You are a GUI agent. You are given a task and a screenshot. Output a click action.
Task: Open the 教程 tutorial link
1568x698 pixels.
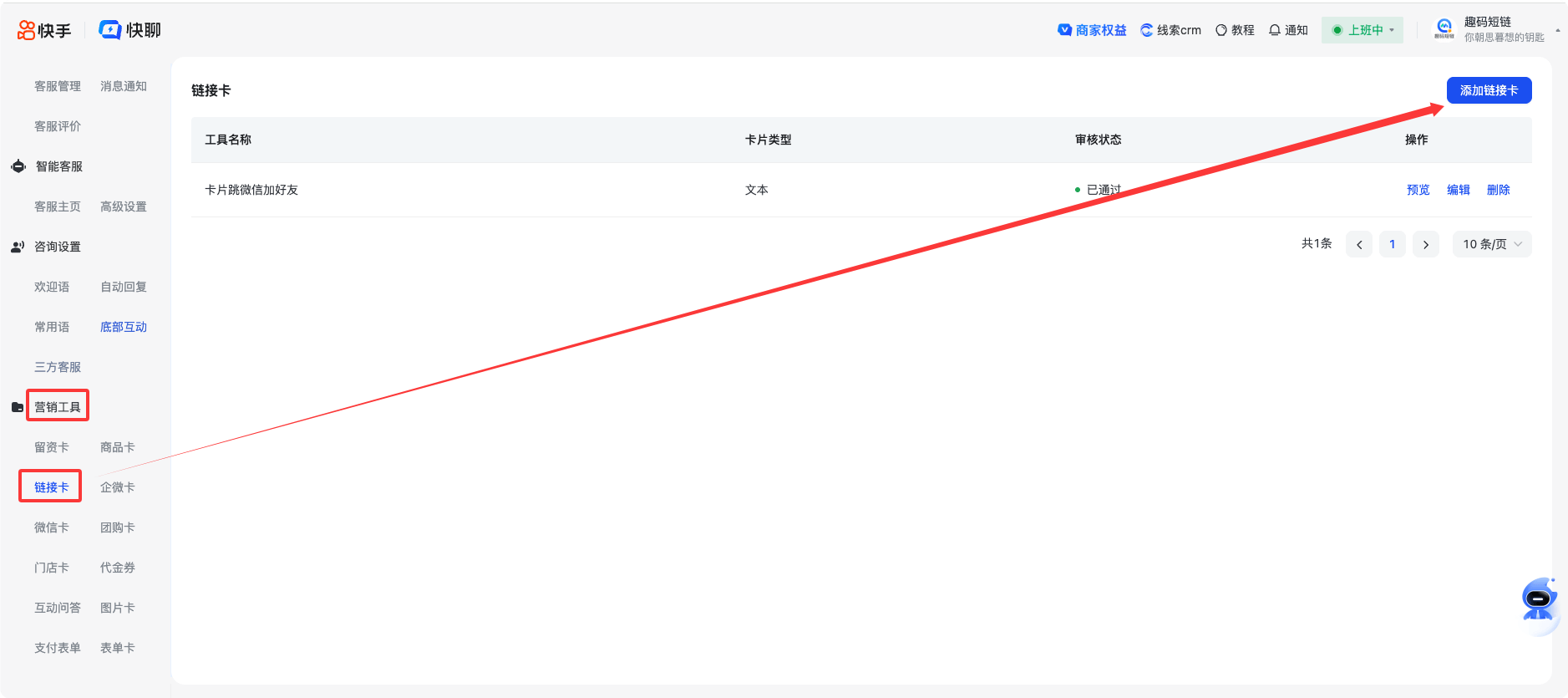[x=1235, y=30]
